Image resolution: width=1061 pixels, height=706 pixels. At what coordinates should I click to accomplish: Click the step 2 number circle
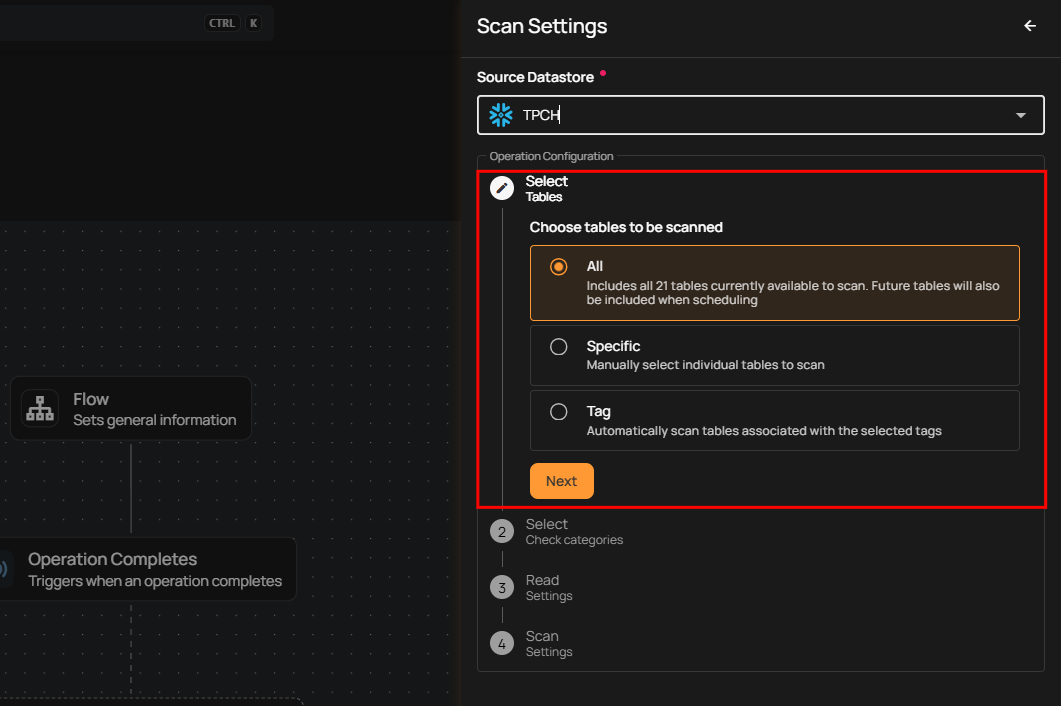502,532
